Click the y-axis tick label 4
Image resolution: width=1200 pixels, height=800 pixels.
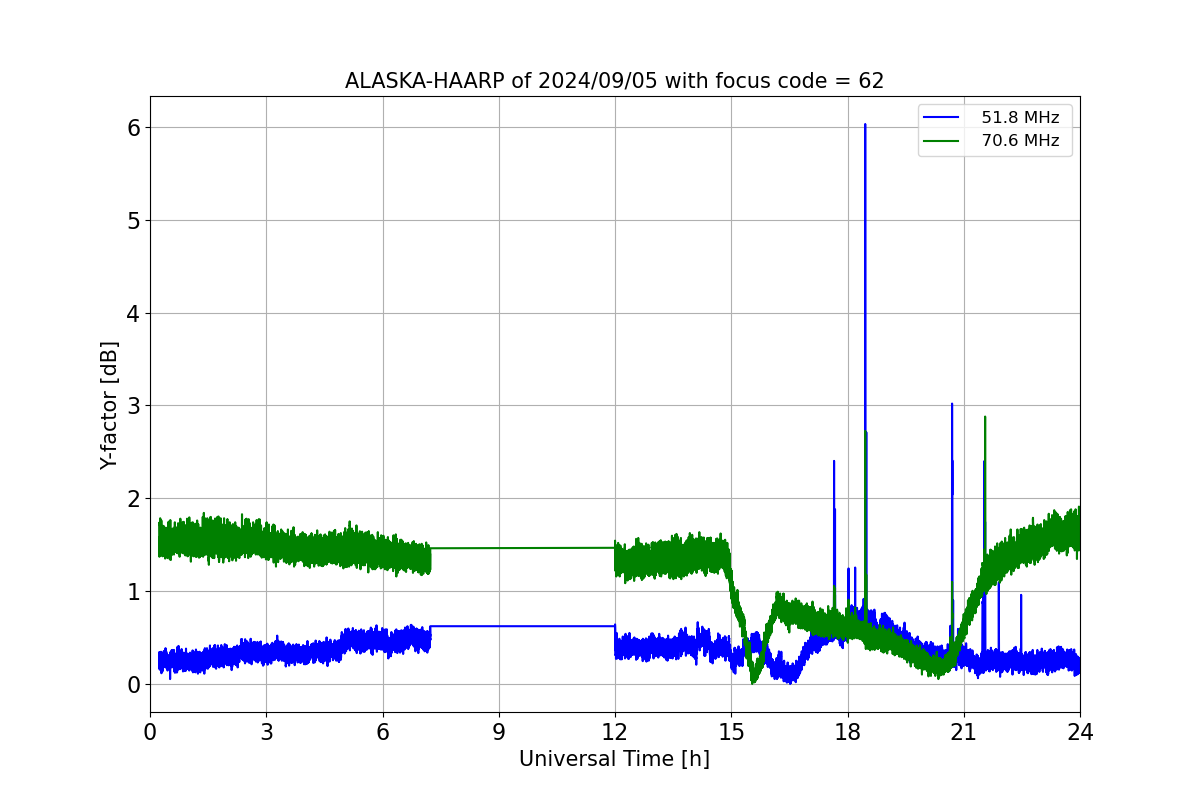[133, 313]
